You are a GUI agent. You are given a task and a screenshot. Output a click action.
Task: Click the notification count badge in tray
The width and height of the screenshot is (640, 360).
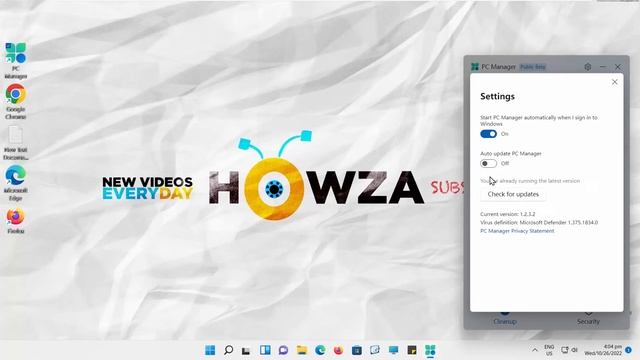(629, 350)
